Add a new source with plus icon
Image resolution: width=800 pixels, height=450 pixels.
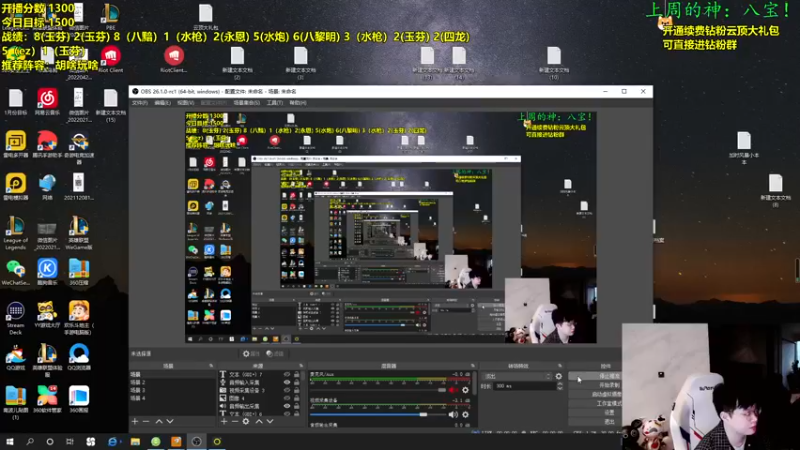coord(223,421)
